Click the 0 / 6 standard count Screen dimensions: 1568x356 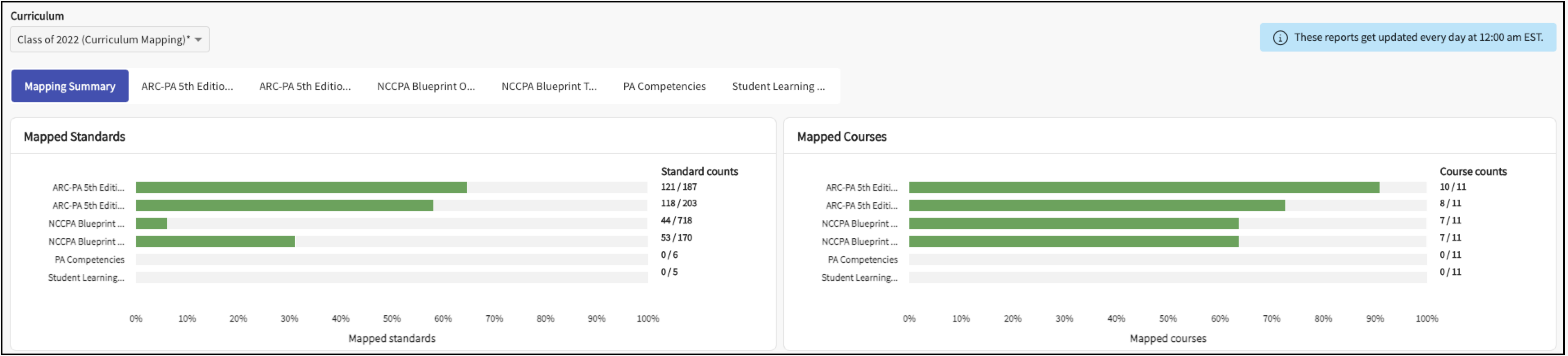coord(669,255)
